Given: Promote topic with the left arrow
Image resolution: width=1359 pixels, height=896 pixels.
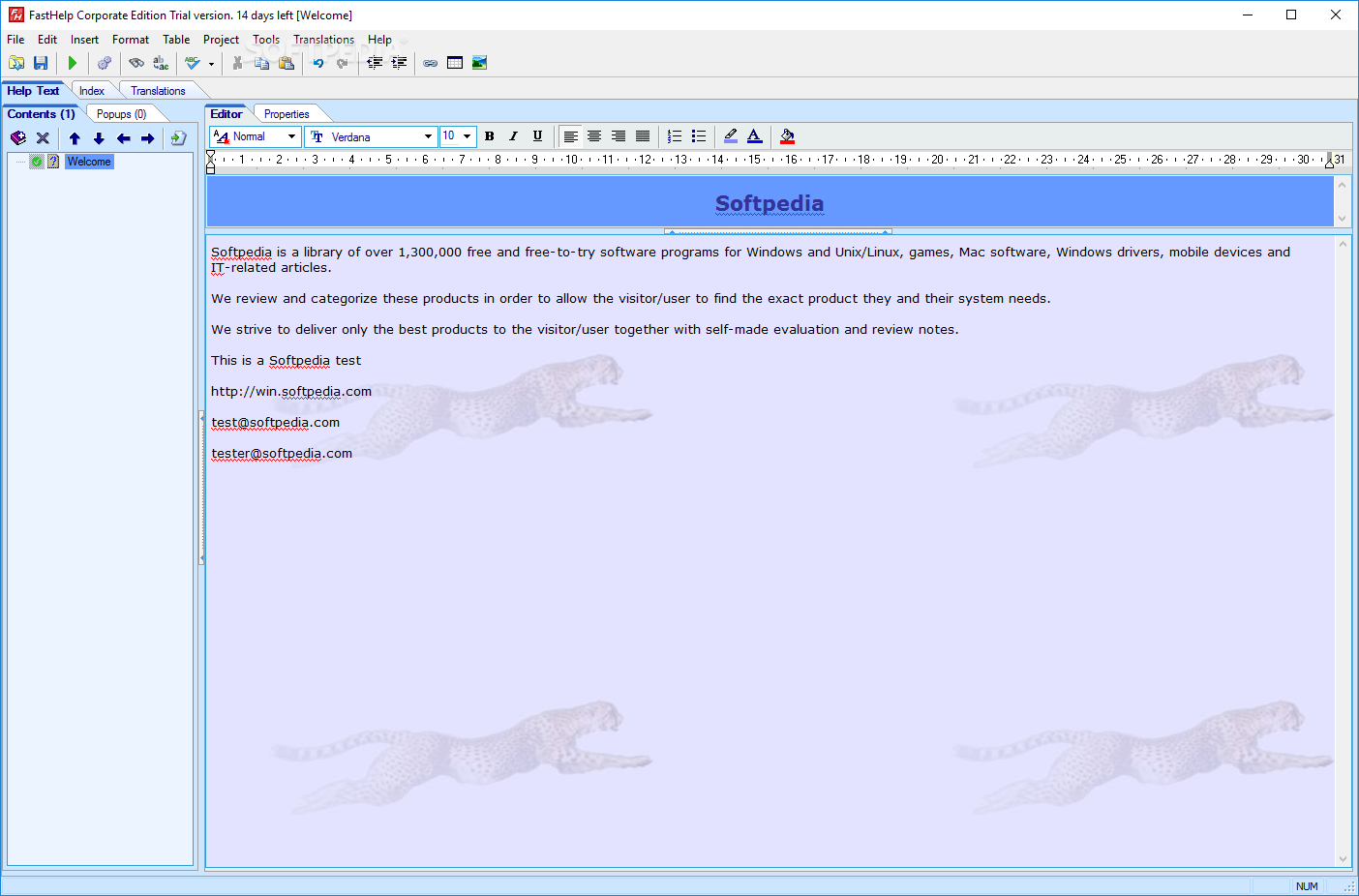Looking at the screenshot, I should click(123, 138).
